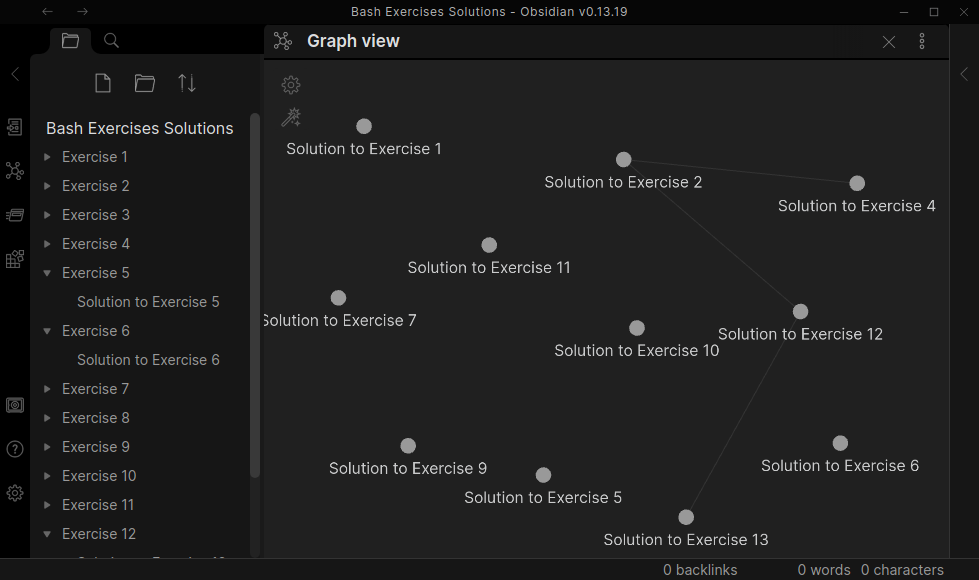Screen dimensions: 979x580
Task: Select the File explorer tab
Action: point(70,41)
